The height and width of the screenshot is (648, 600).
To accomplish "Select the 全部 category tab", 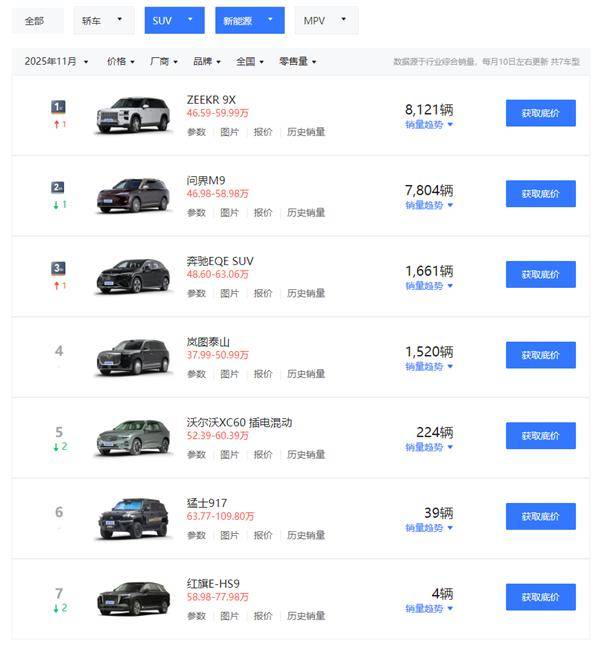I will tap(34, 20).
